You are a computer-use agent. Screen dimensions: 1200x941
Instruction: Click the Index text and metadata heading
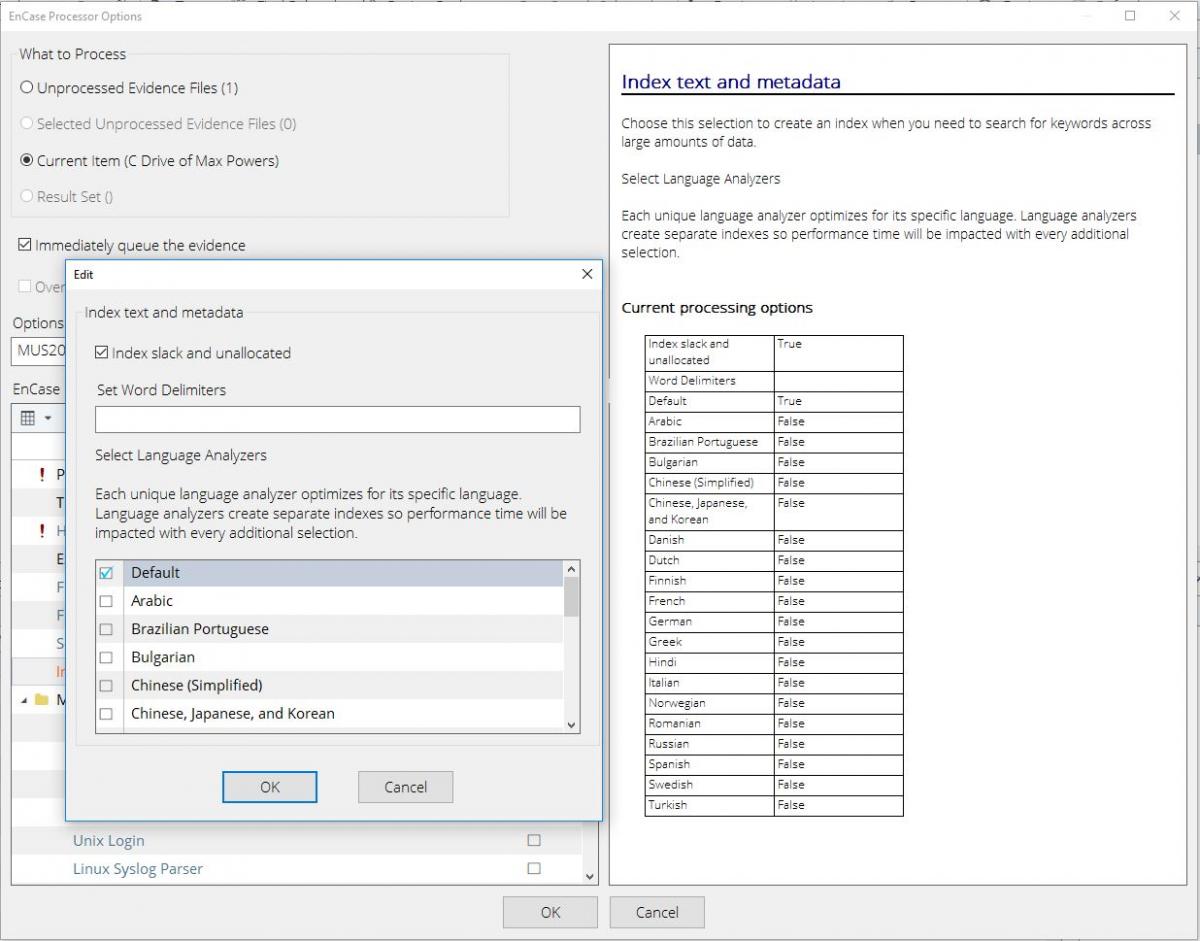(x=731, y=82)
